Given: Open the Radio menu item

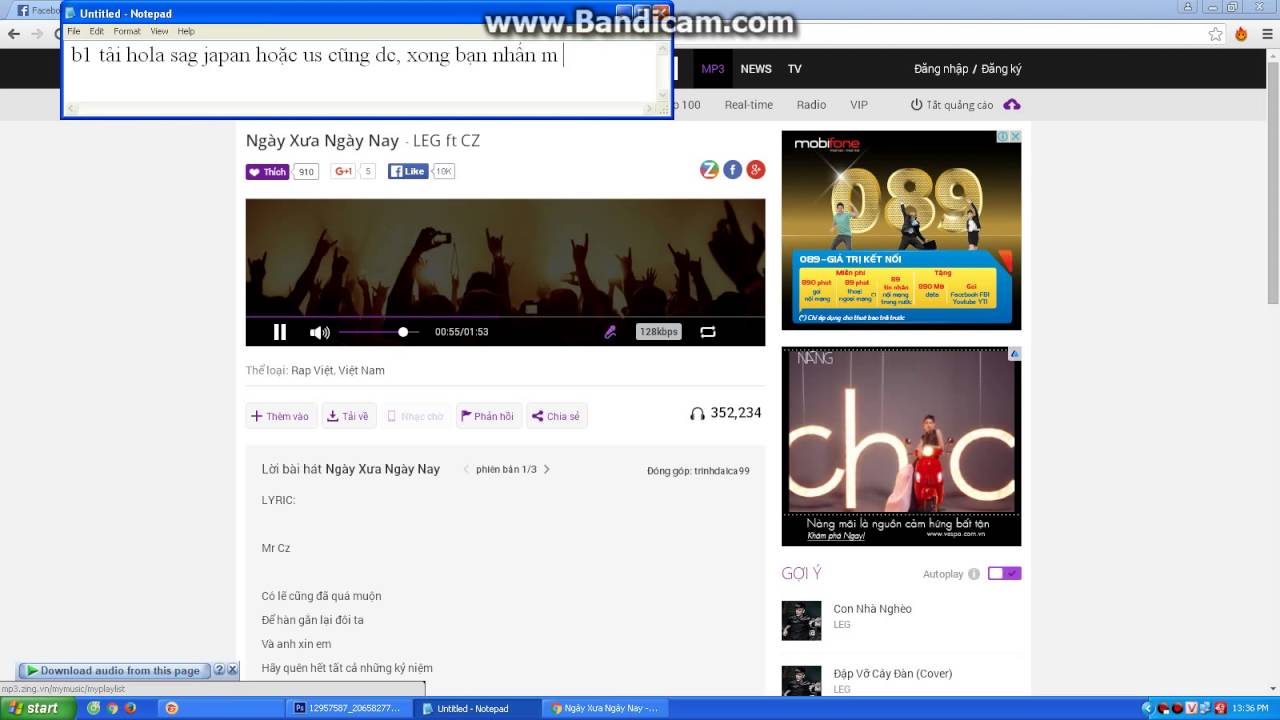Looking at the screenshot, I should tap(811, 105).
